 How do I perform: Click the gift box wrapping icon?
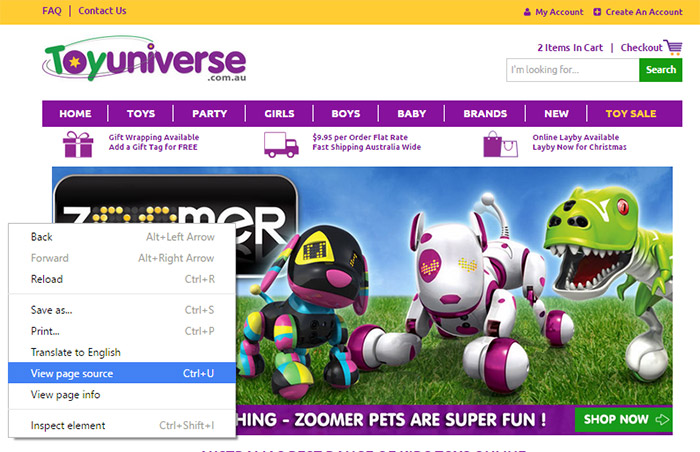click(x=78, y=144)
